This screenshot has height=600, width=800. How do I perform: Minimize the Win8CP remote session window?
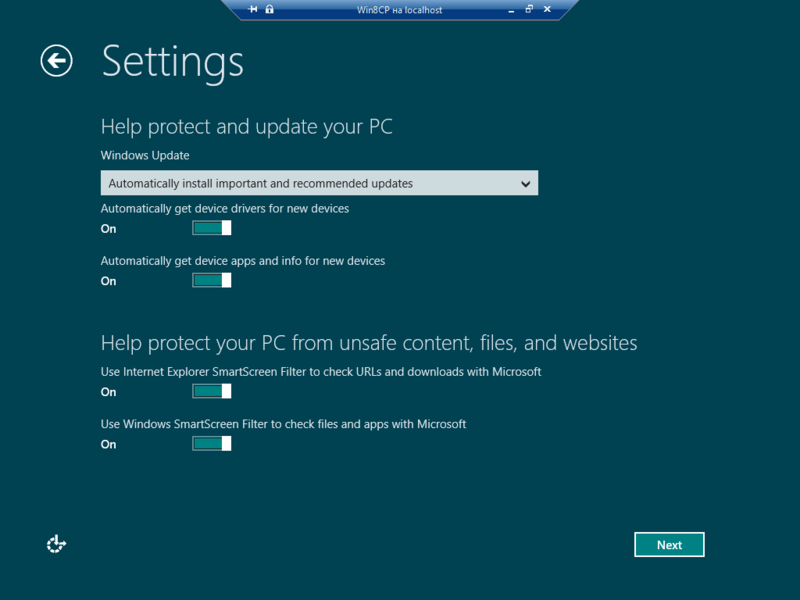click(512, 9)
